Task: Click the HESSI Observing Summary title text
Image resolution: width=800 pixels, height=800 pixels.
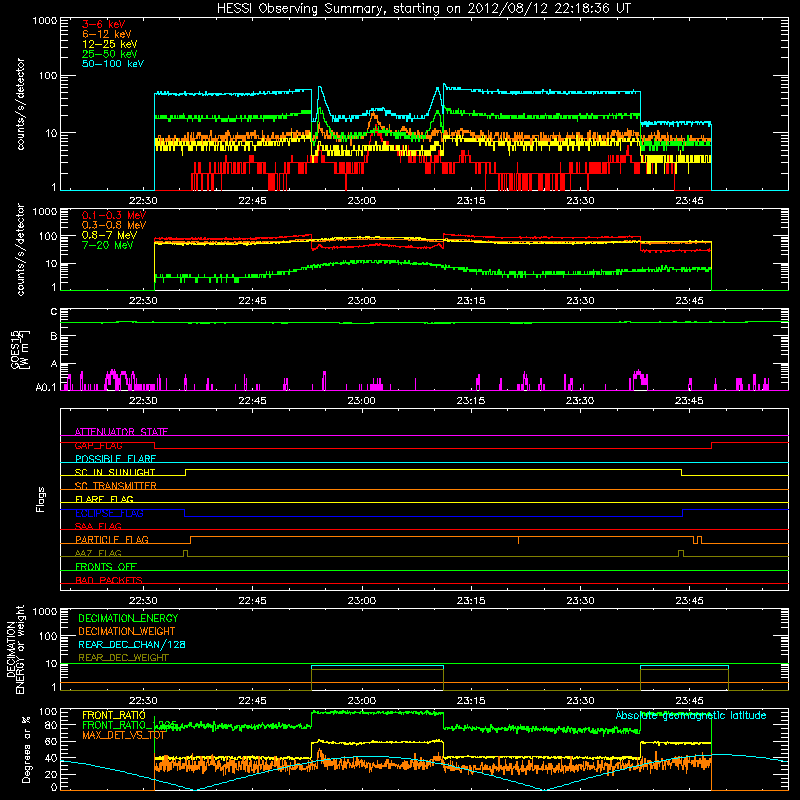Action: click(x=423, y=9)
